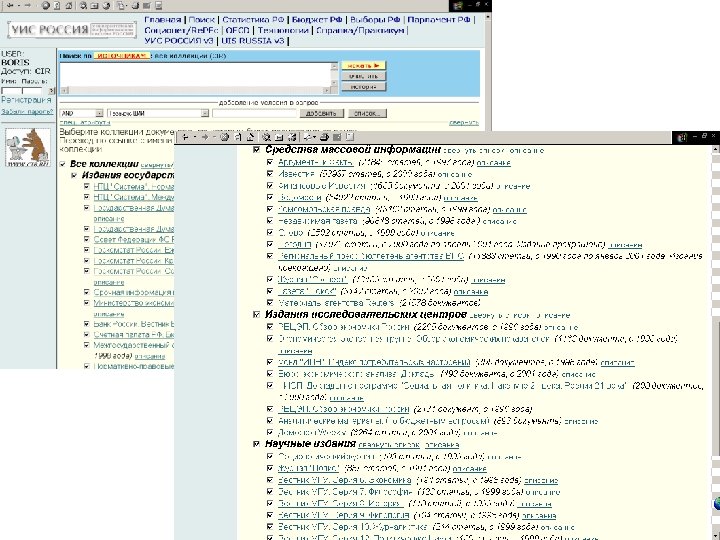Click the история history button
Image resolution: width=720 pixels, height=540 pixels.
363,87
